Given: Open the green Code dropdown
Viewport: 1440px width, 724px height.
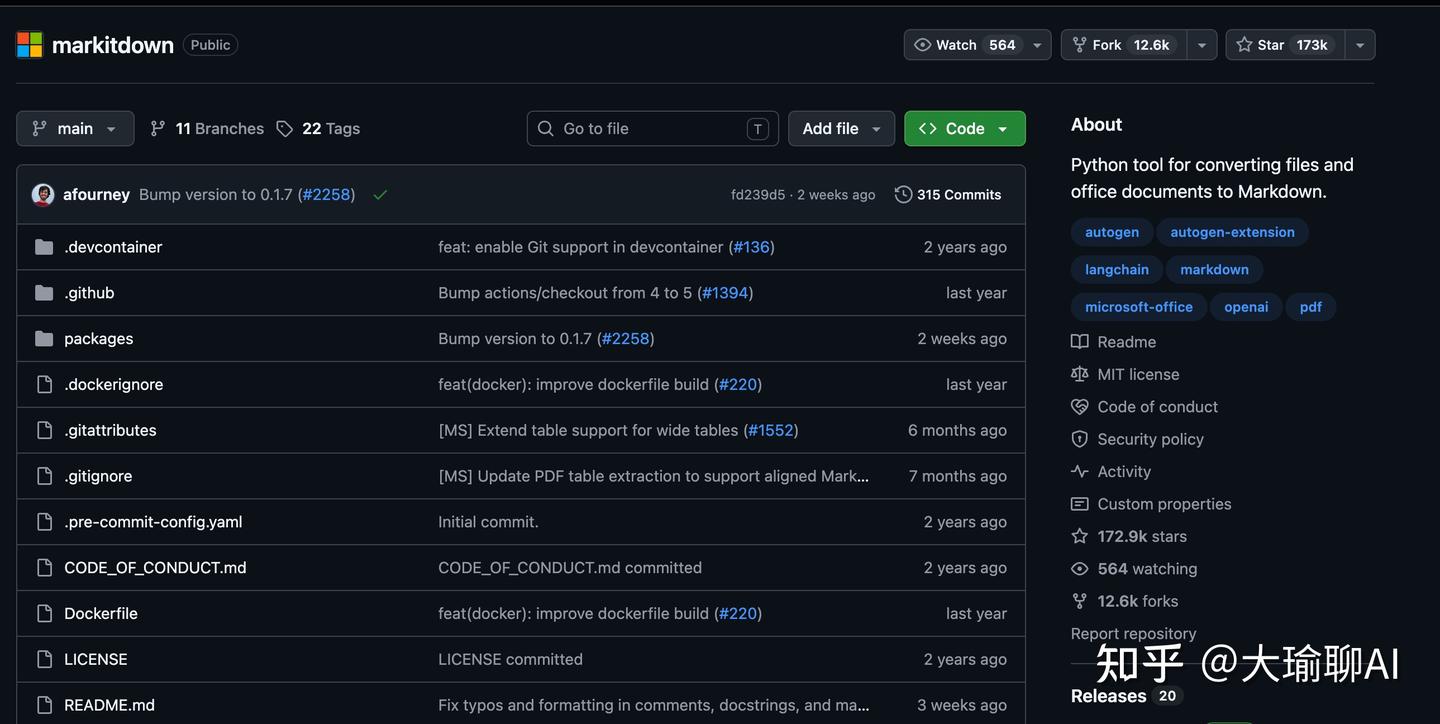Looking at the screenshot, I should tap(965, 129).
